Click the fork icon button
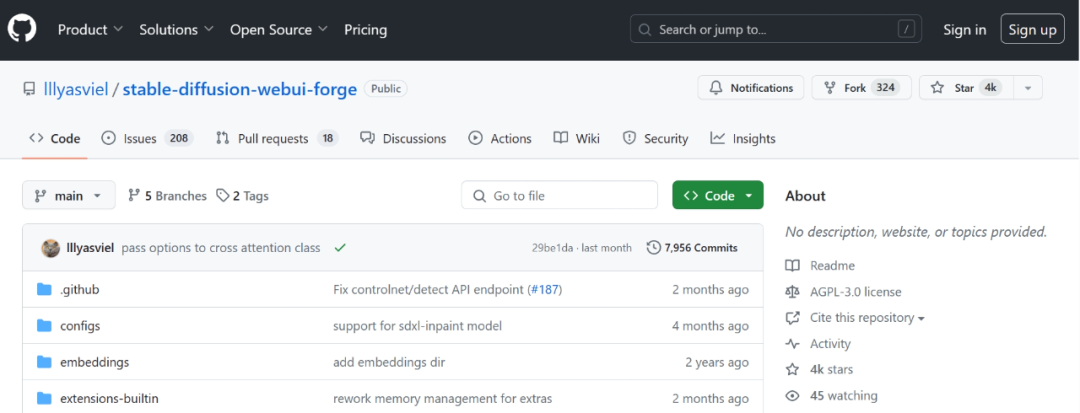 pos(830,88)
